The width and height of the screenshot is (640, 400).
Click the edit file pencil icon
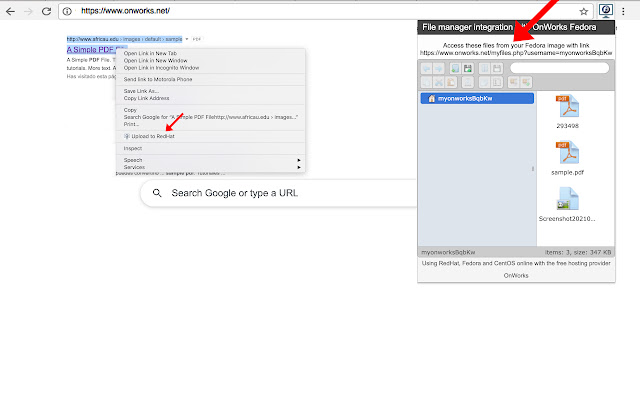(x=484, y=82)
